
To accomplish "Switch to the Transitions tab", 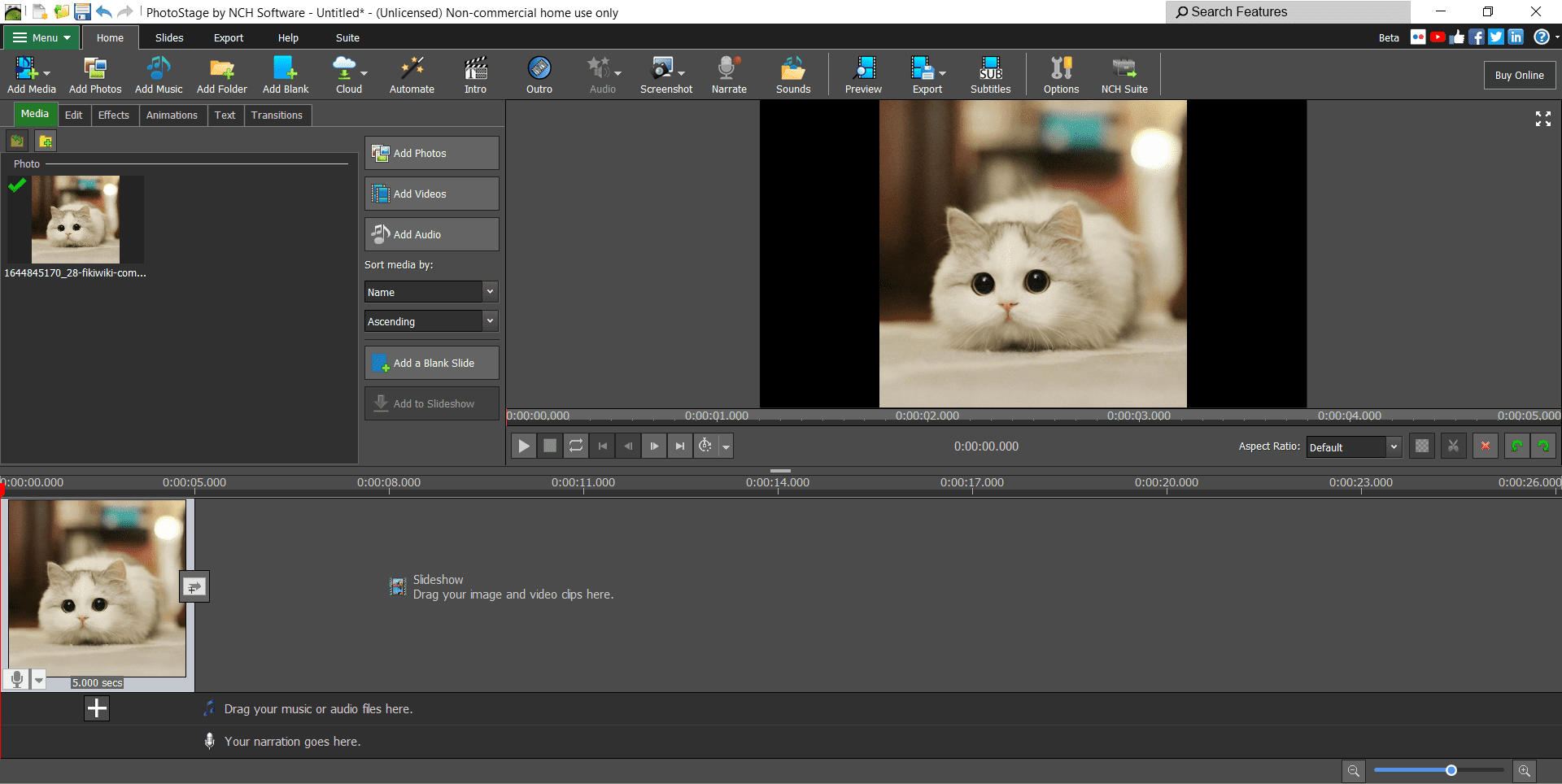I will 277,115.
